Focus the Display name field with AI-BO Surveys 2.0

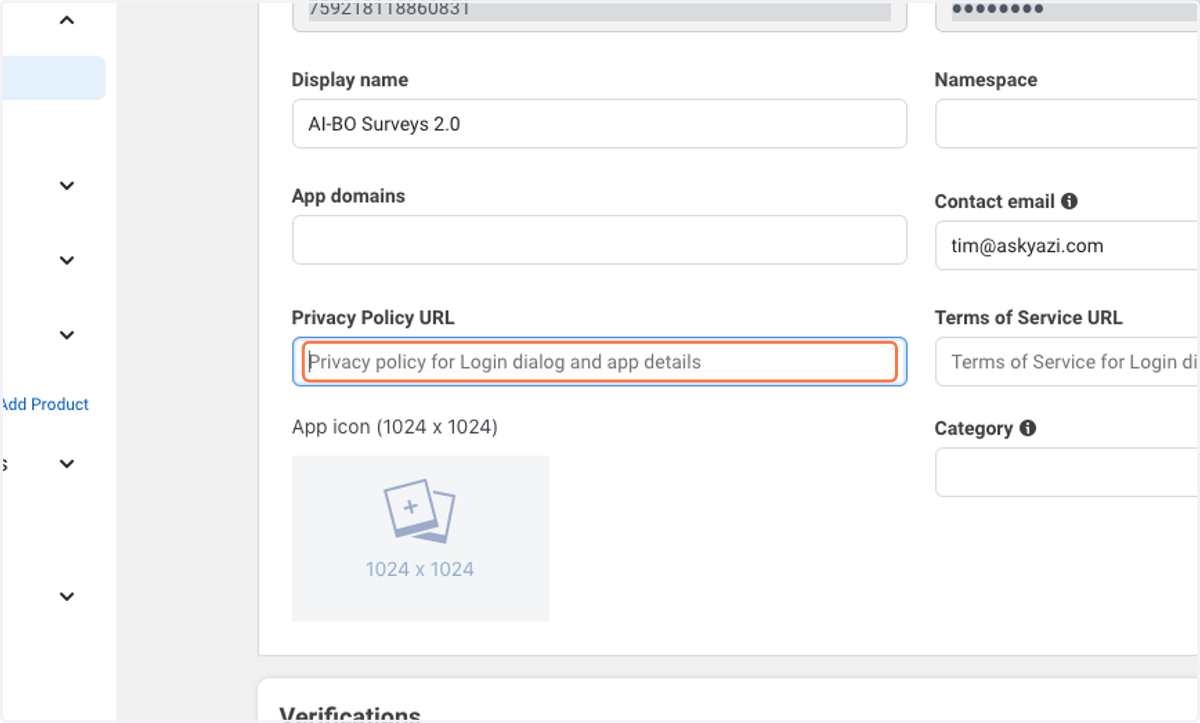pyautogui.click(x=599, y=124)
